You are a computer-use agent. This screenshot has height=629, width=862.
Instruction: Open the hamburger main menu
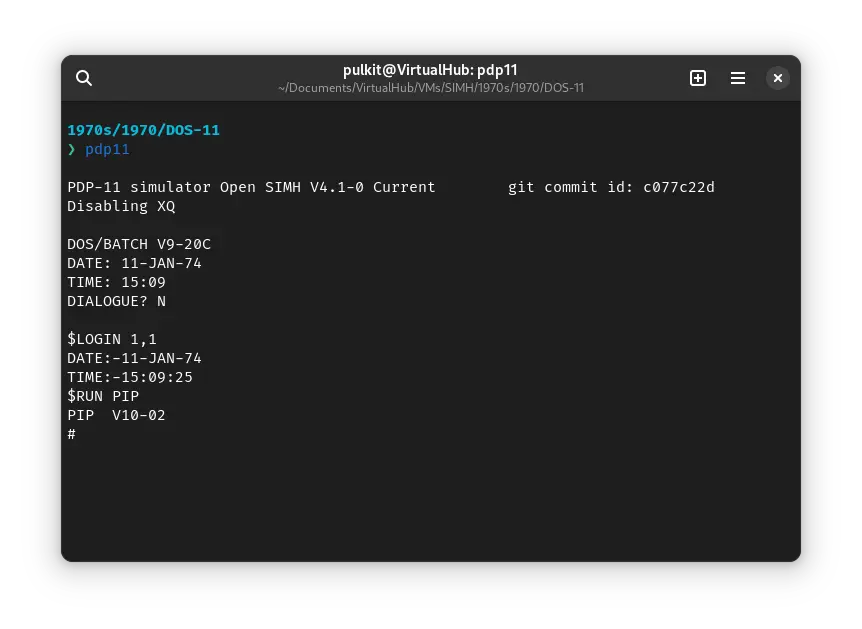pyautogui.click(x=738, y=78)
